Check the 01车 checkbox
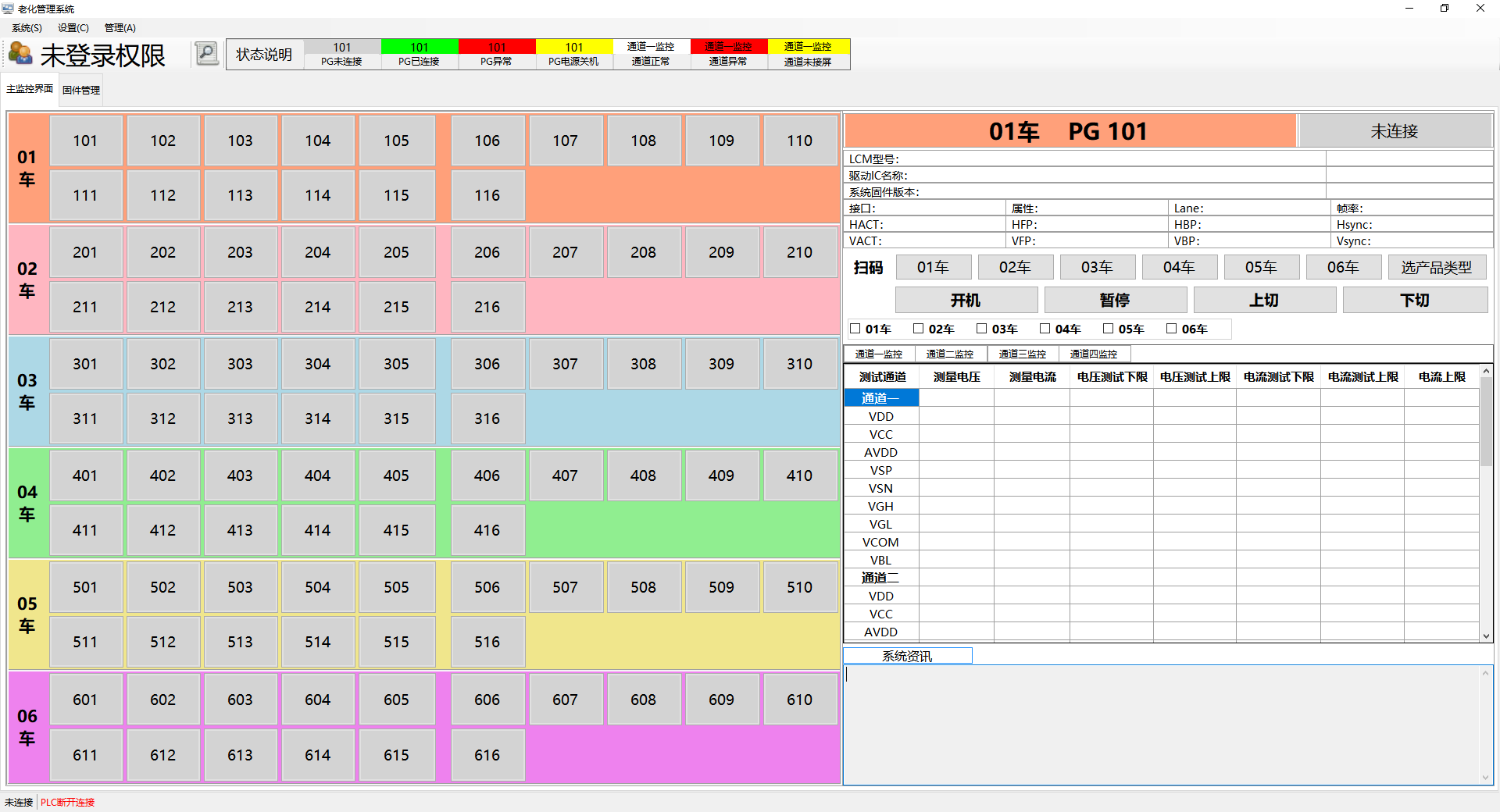The image size is (1500, 812). (855, 329)
